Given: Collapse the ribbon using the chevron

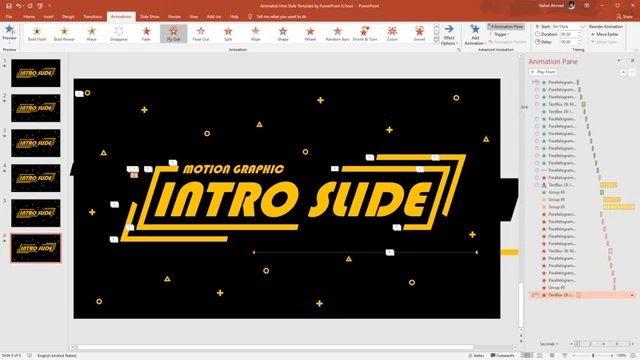Looking at the screenshot, I should (x=636, y=50).
